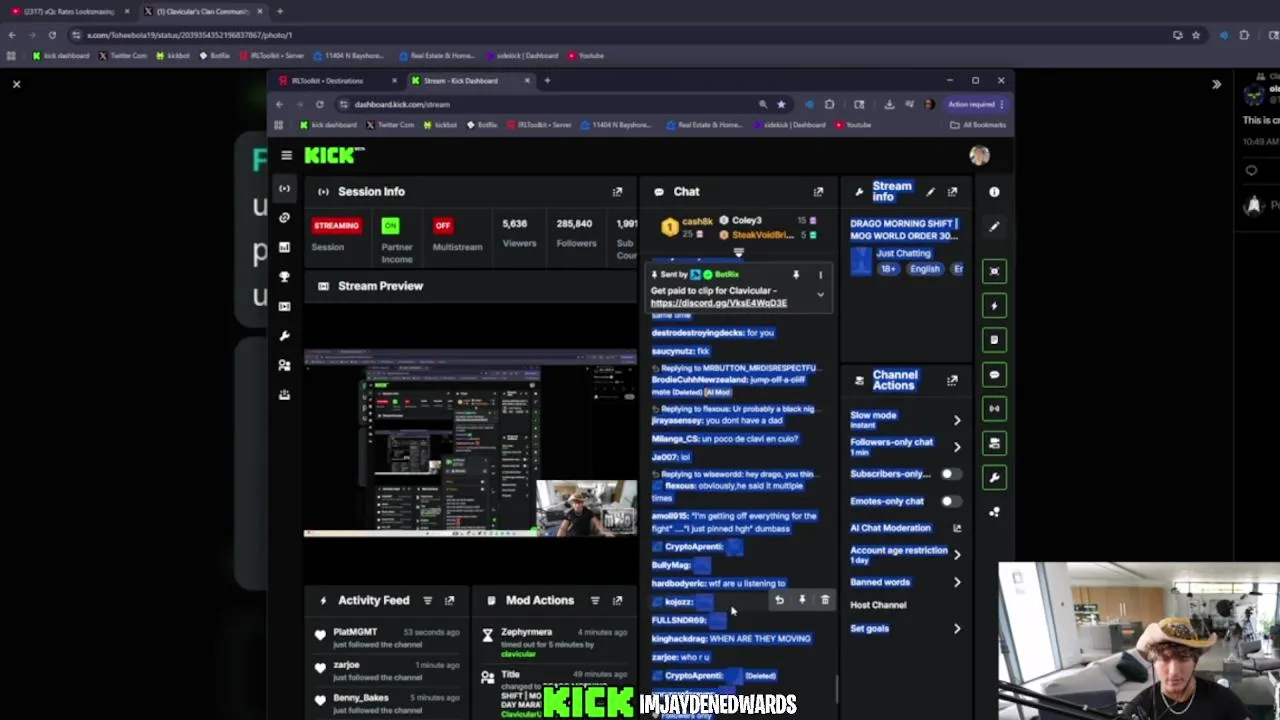This screenshot has width=1280, height=720.
Task: Reply to kojozz's chat message
Action: pos(780,600)
